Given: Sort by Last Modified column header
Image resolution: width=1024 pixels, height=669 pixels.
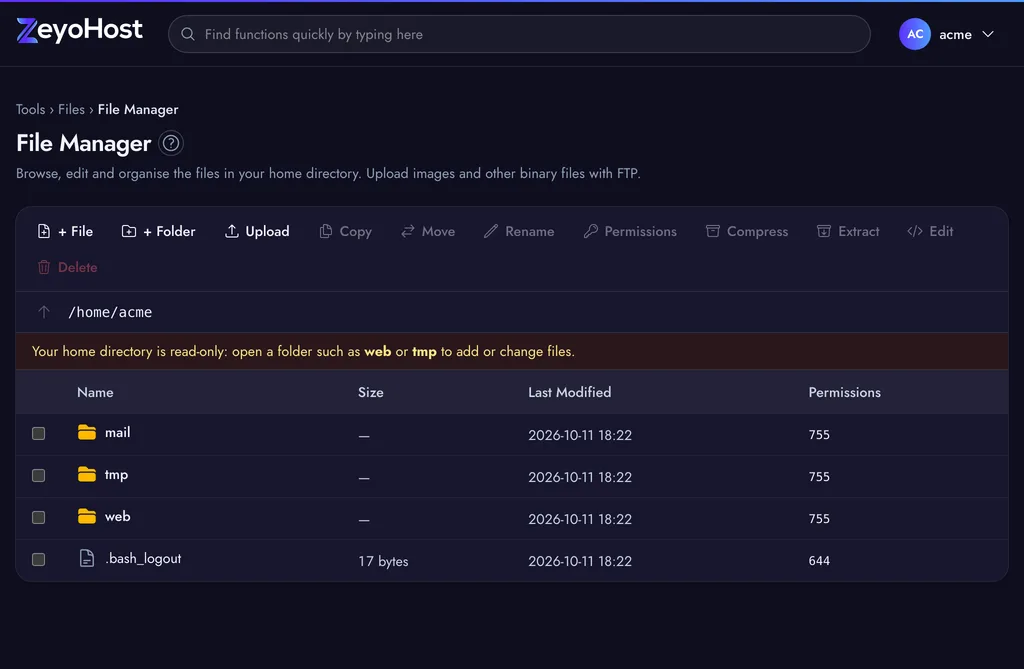Looking at the screenshot, I should click(x=569, y=392).
